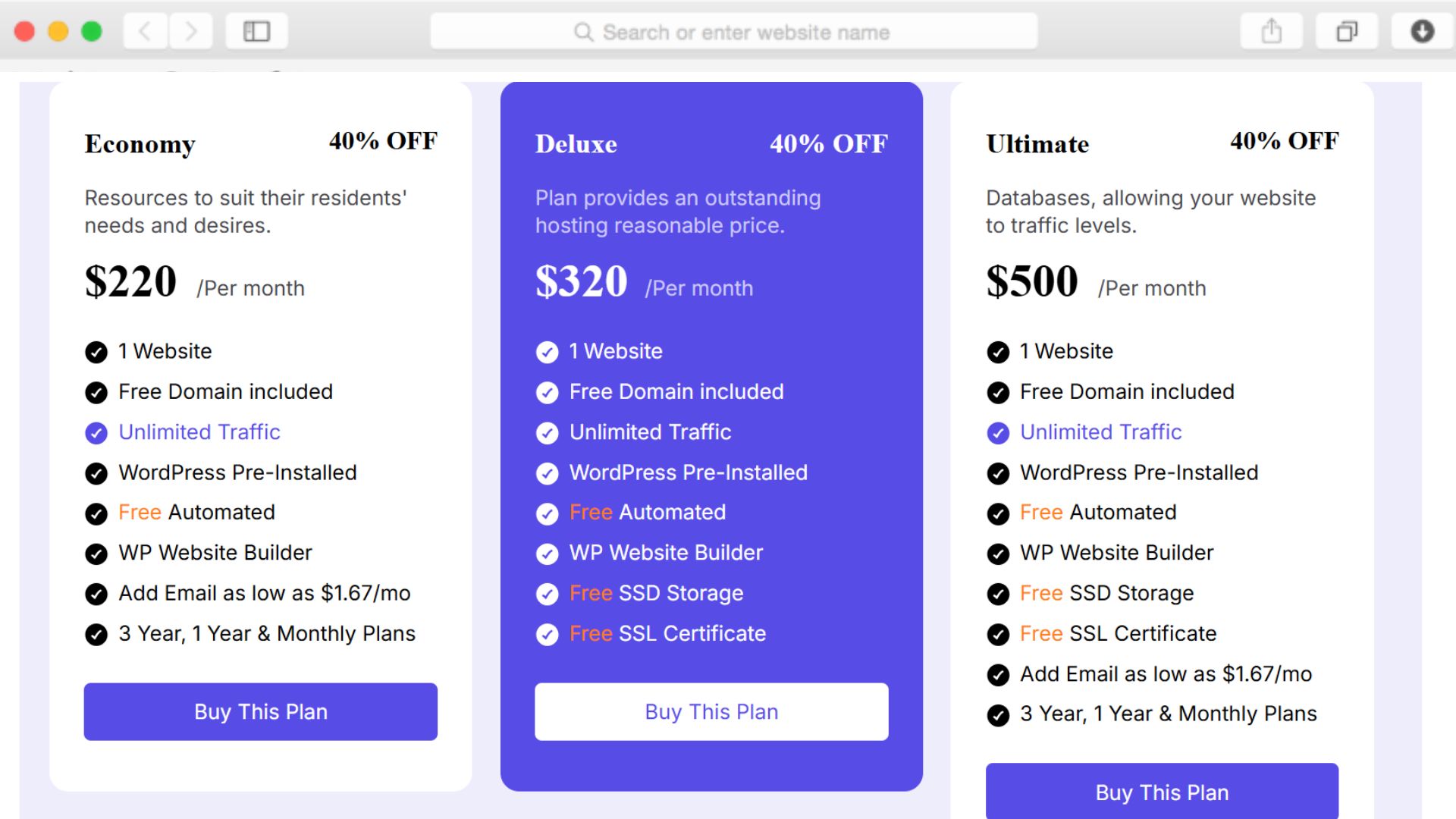Click the browser back arrow button
The height and width of the screenshot is (819, 1456).
coord(146,32)
